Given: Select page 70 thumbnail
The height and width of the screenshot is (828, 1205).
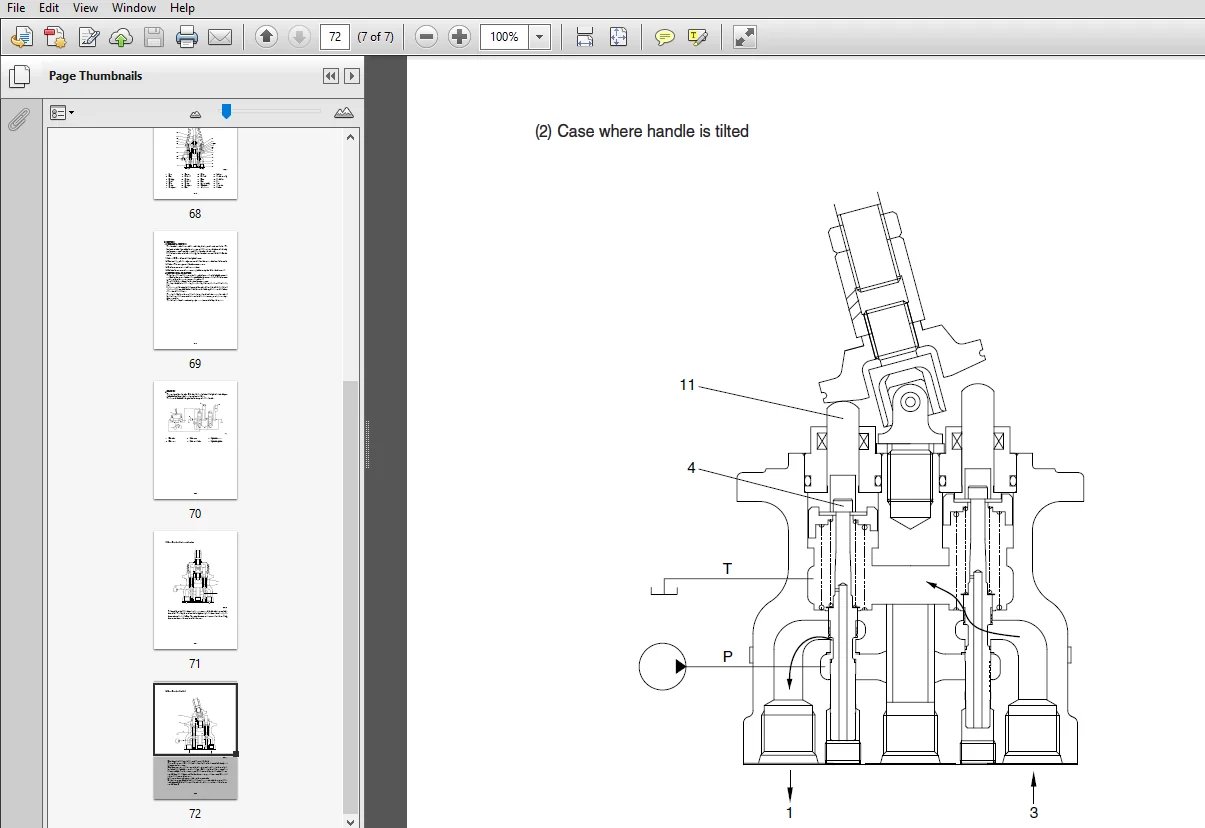Looking at the screenshot, I should pos(195,440).
